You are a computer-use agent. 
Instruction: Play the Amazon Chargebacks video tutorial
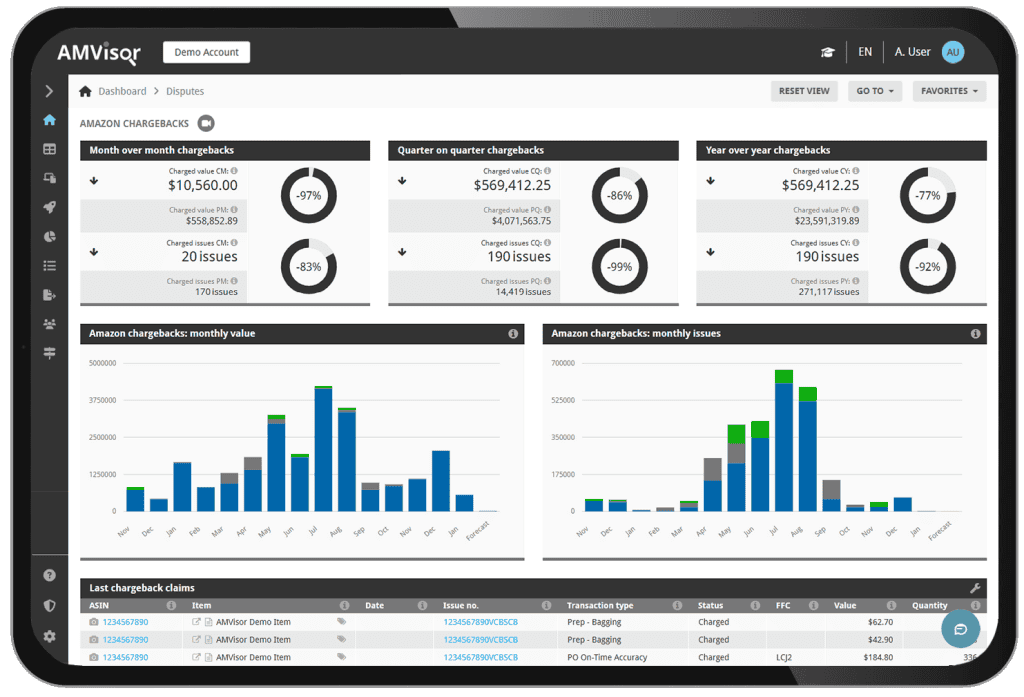(x=206, y=123)
